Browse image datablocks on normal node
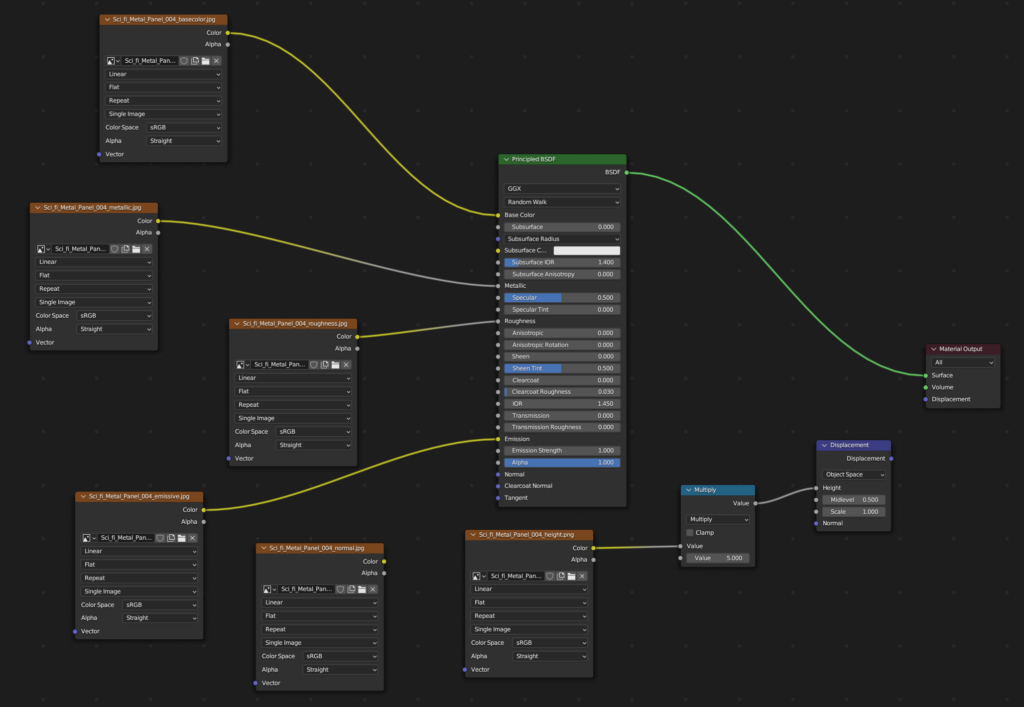The image size is (1024, 707). [269, 589]
